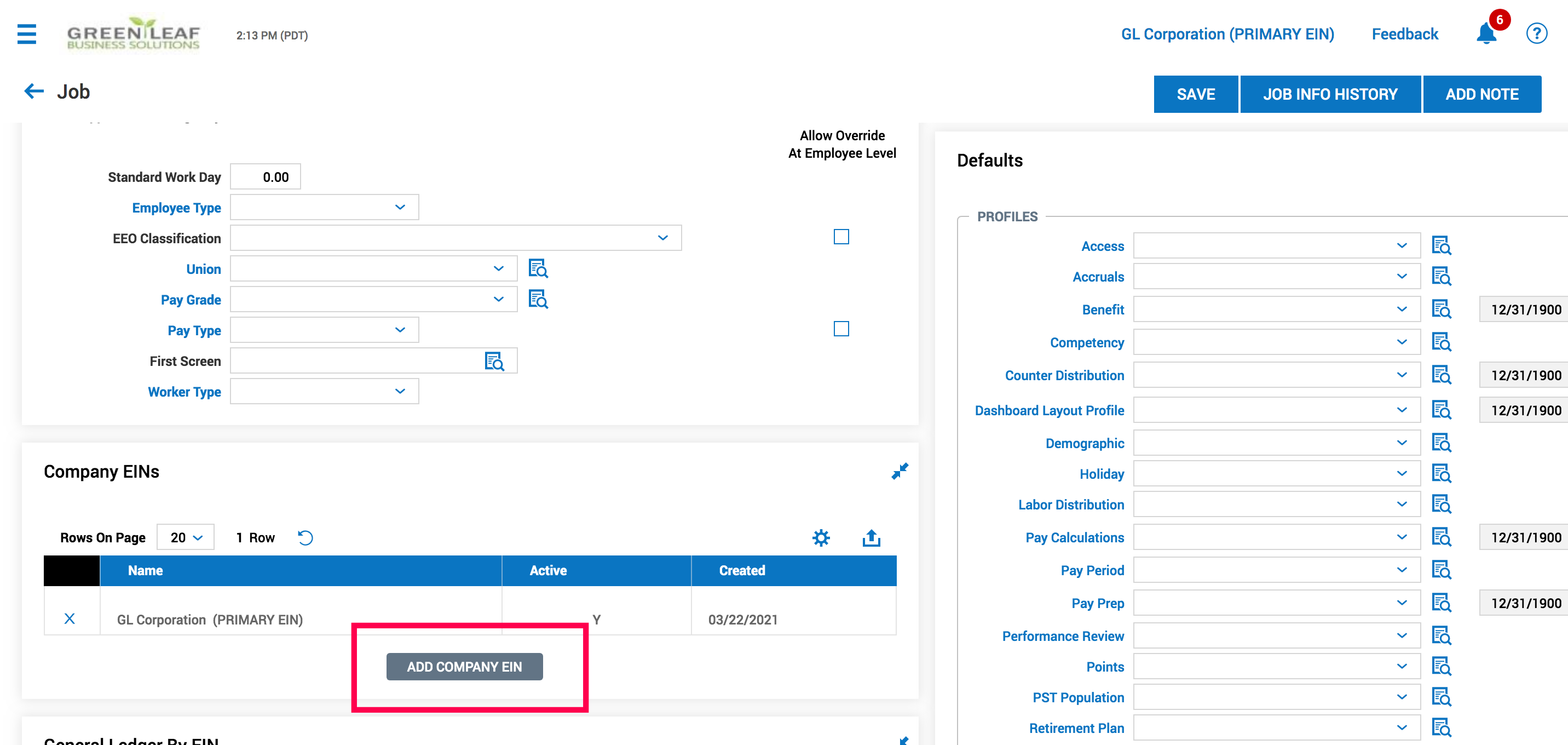
Task: Refresh the Company EINs table
Action: click(x=305, y=537)
